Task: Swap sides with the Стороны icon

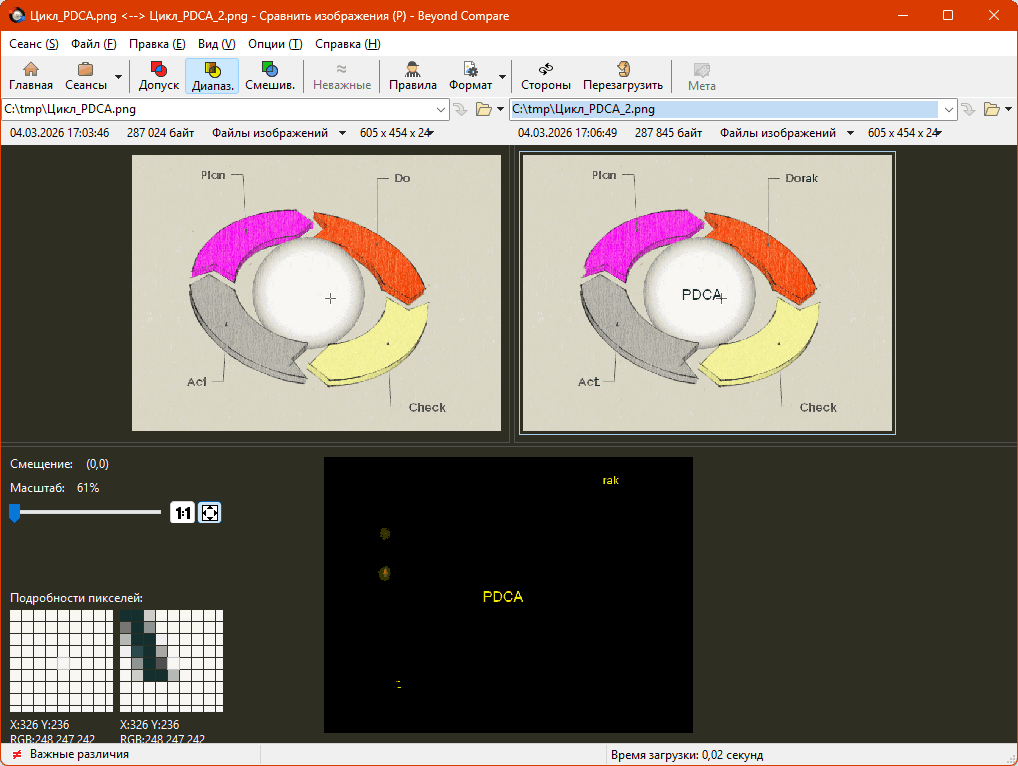Action: 546,76
